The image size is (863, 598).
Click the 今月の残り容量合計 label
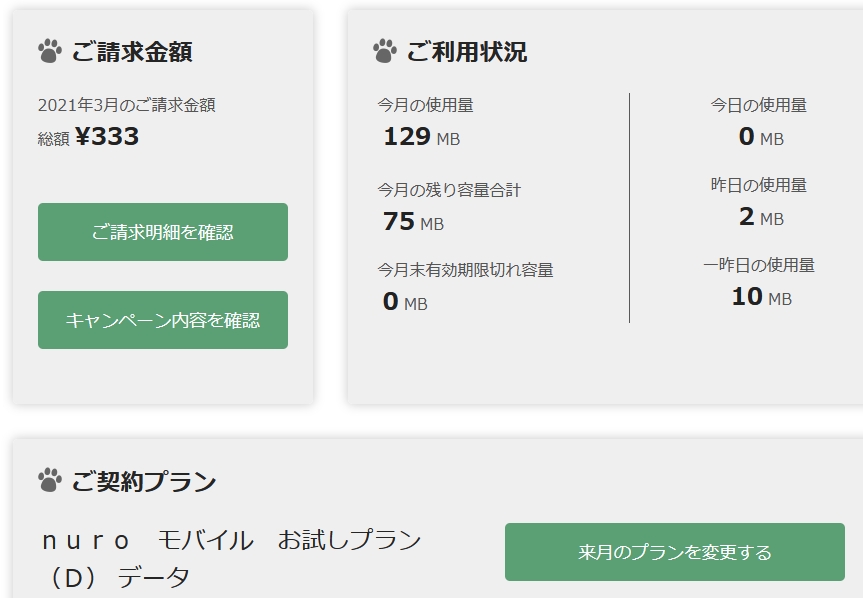449,189
